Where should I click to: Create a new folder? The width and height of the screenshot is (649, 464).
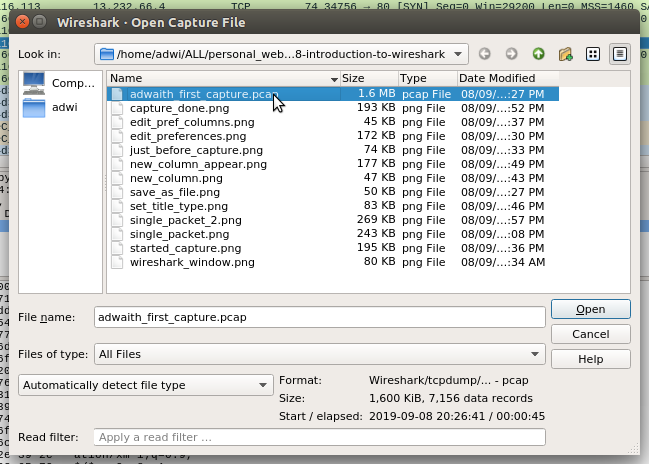[x=565, y=54]
